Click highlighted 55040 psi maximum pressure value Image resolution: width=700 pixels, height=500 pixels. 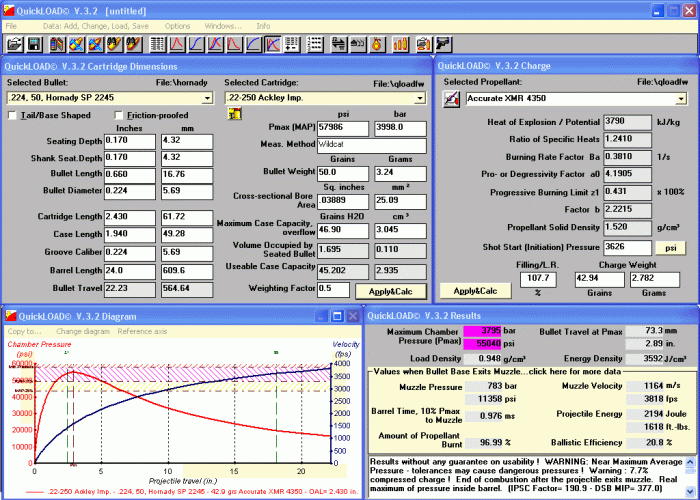click(x=482, y=344)
